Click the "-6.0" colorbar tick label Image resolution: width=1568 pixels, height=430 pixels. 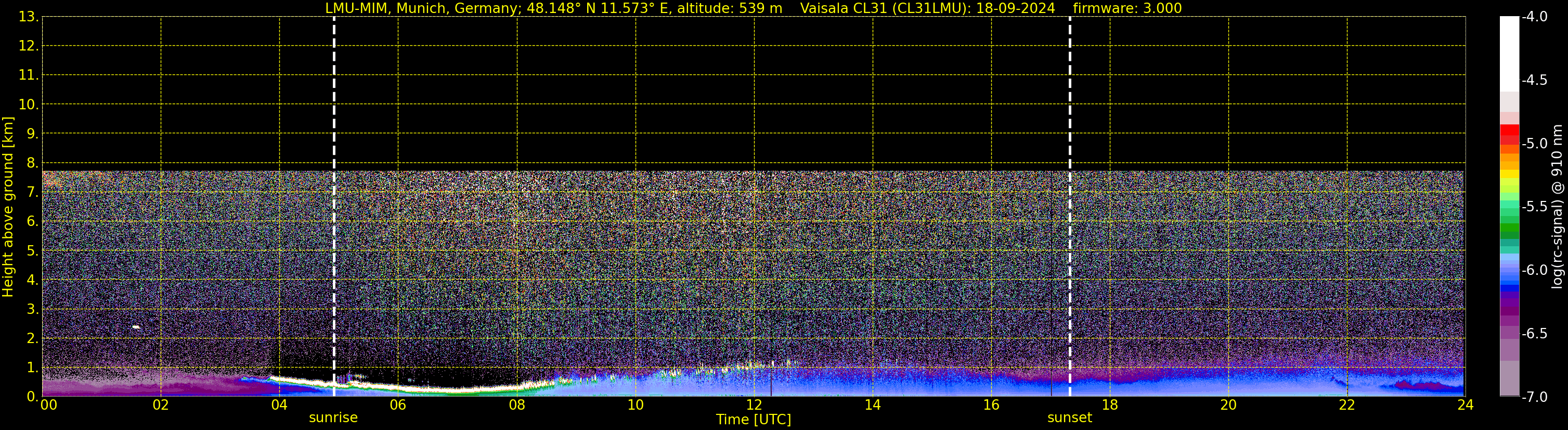[1534, 270]
